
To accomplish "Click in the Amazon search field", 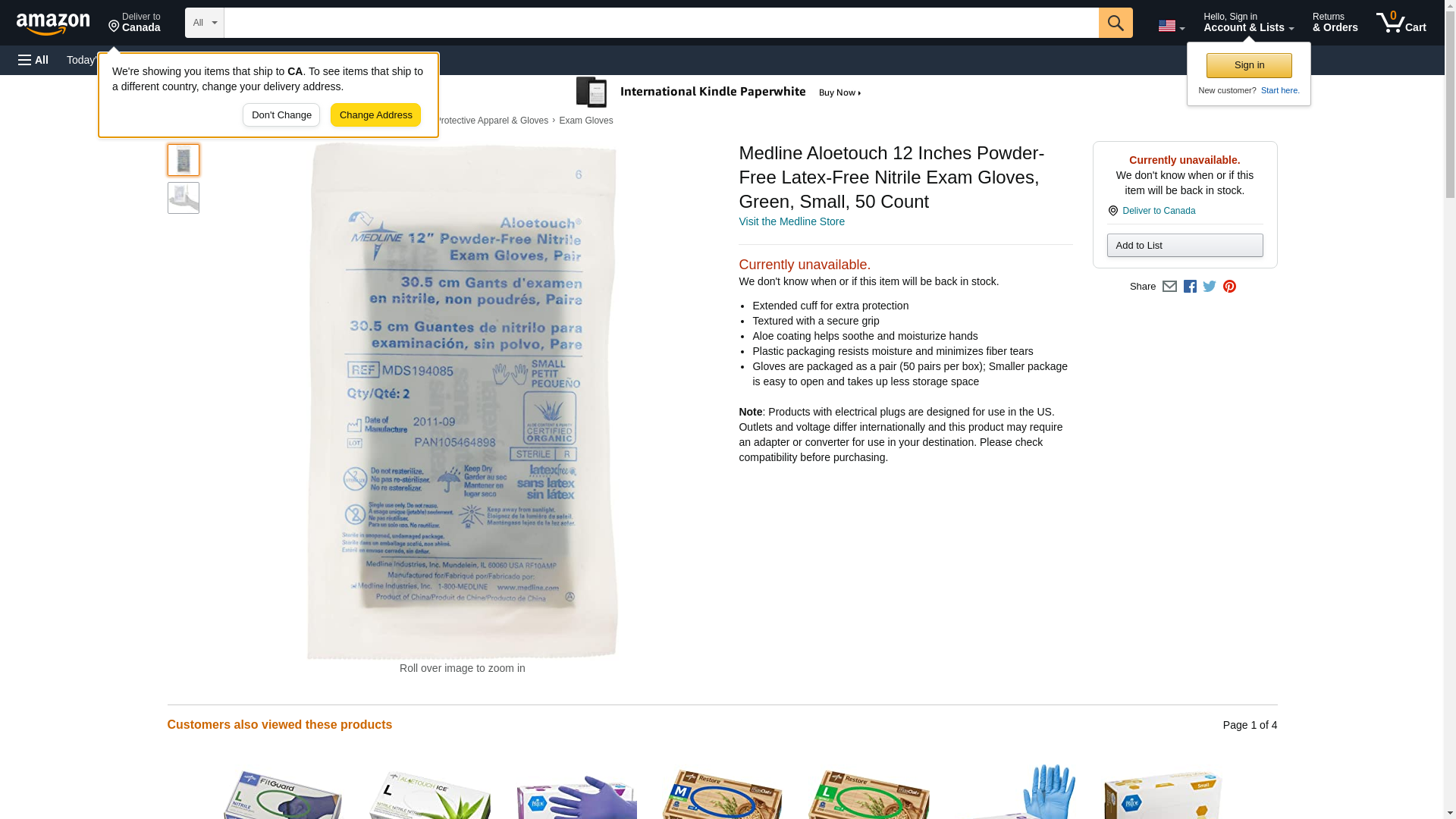I will 661,23.
